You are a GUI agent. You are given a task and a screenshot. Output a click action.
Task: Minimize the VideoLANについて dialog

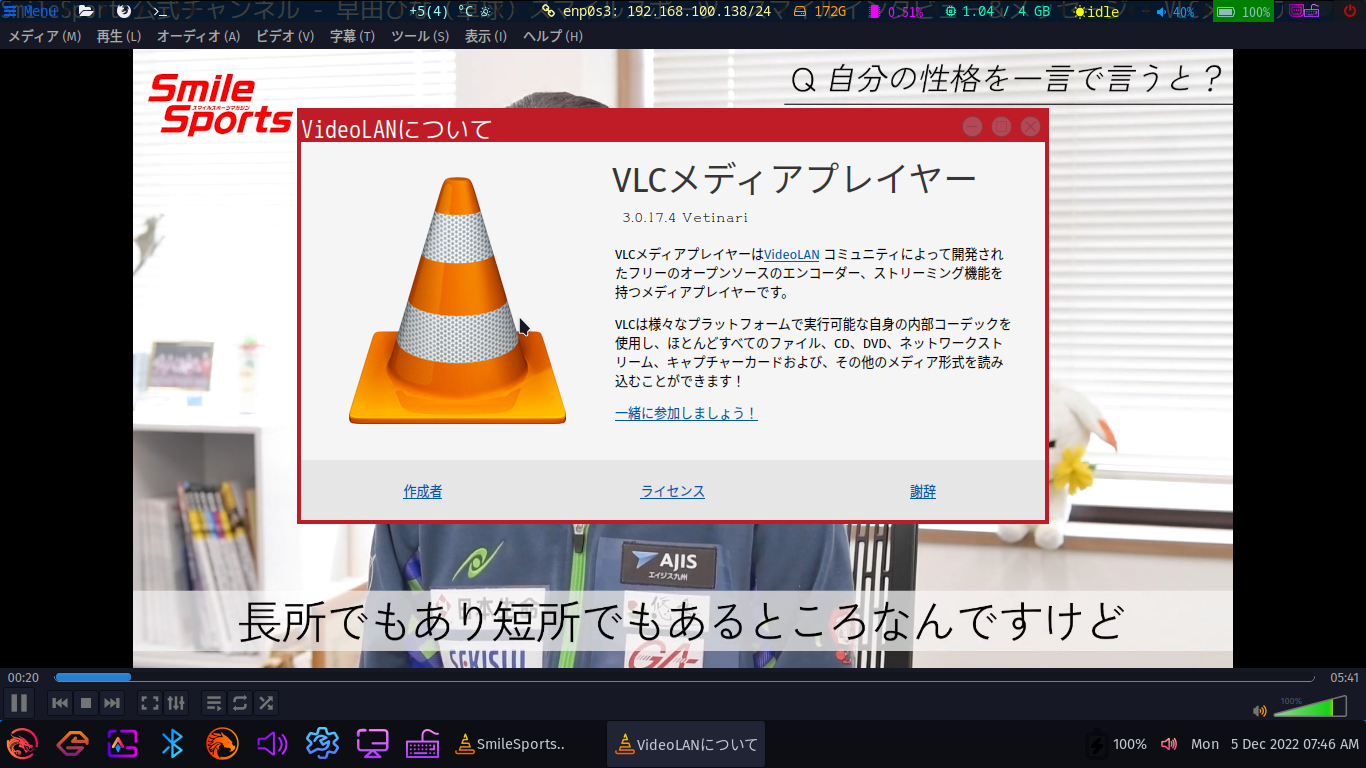point(972,126)
